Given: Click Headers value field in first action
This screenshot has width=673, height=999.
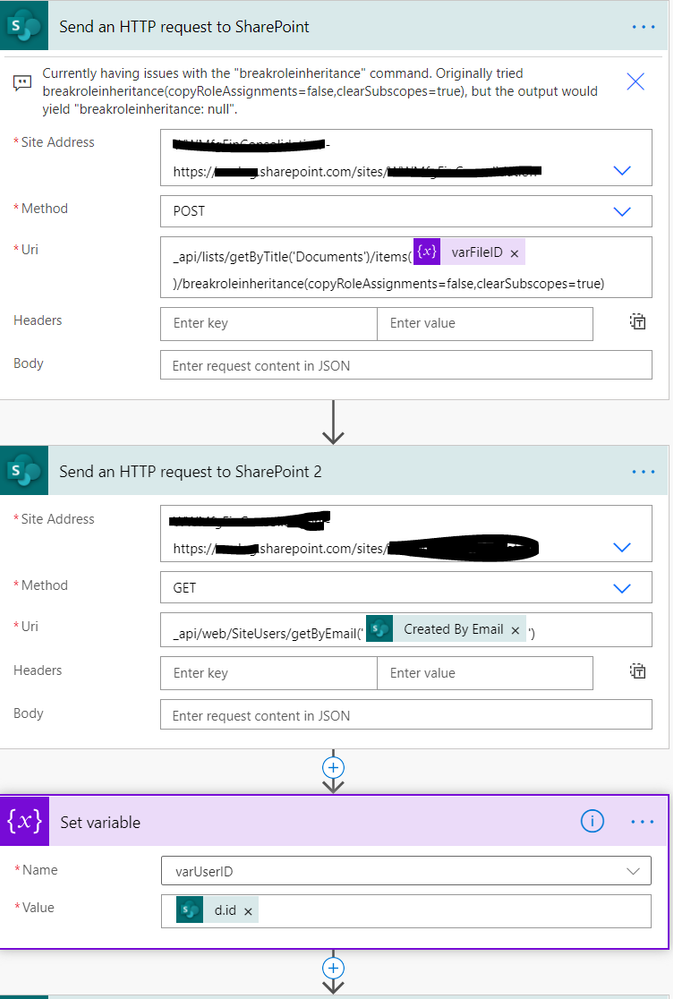Looking at the screenshot, I should click(x=485, y=324).
